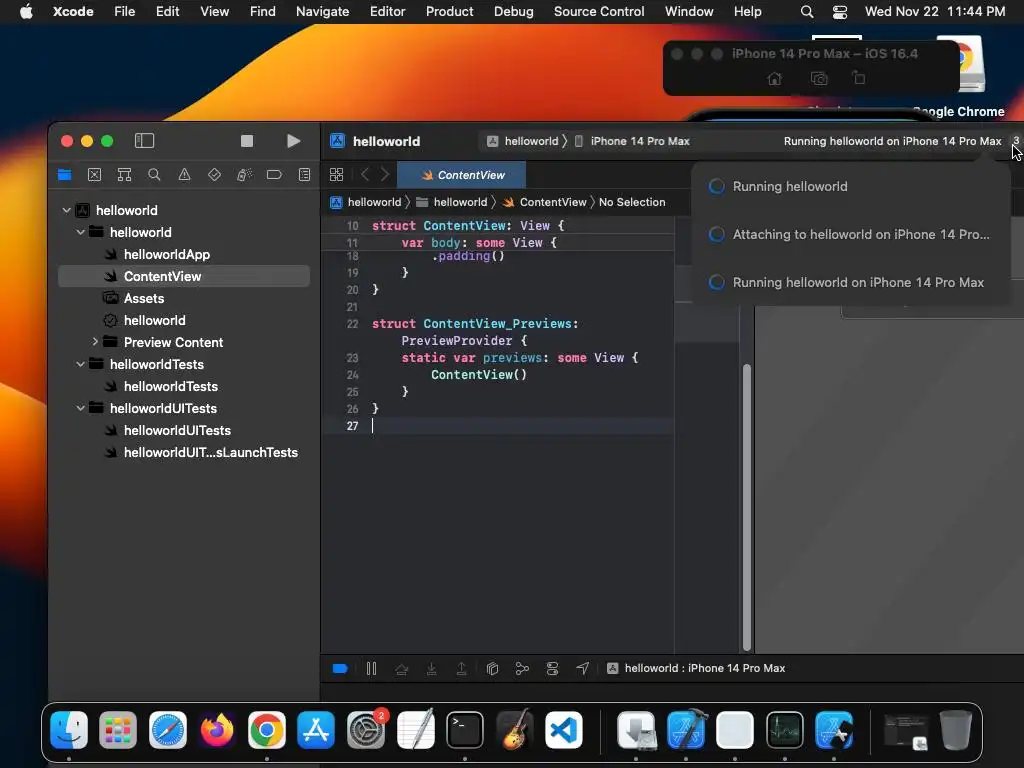Open helloworldUIT...sLaunchTests file
Image resolution: width=1024 pixels, height=768 pixels.
(x=210, y=453)
